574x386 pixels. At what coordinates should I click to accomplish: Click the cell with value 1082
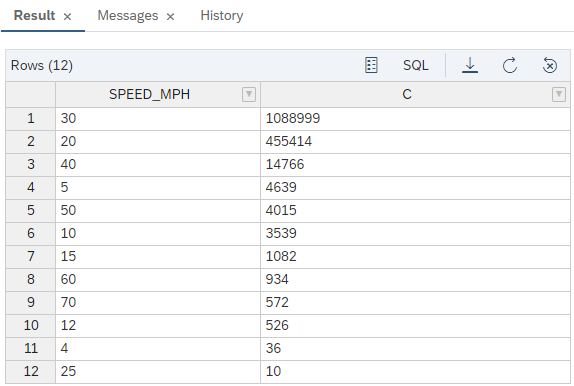pos(415,257)
